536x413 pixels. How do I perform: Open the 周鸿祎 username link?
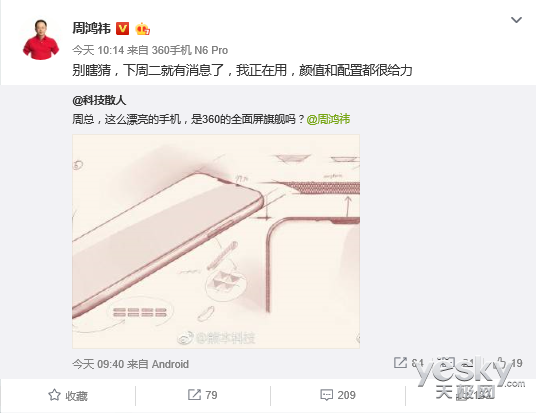(92, 29)
